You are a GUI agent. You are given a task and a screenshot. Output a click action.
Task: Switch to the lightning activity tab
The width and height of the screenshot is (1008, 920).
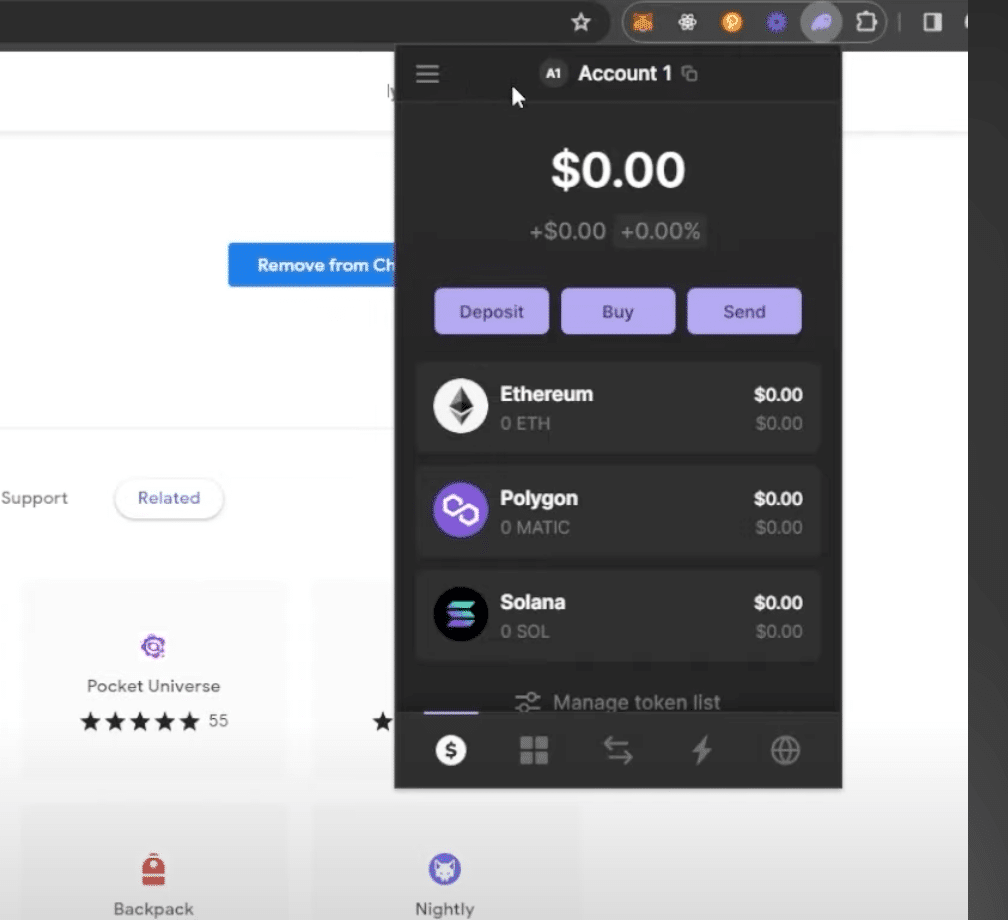[701, 750]
